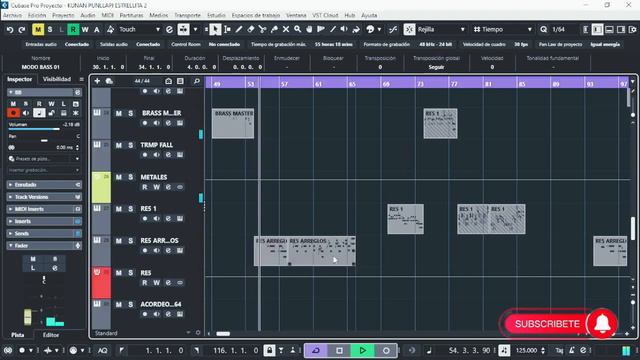Screen dimensions: 640x360
Task: Expand the Ensolado inspector section
Action: tap(44, 185)
